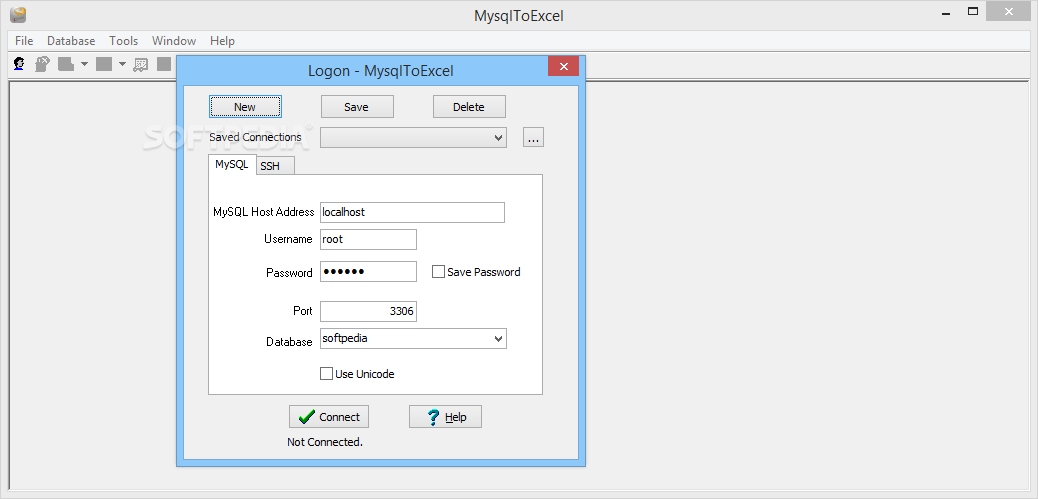This screenshot has width=1038, height=499.
Task: Click the logon user-face toolbar icon
Action: 20,64
